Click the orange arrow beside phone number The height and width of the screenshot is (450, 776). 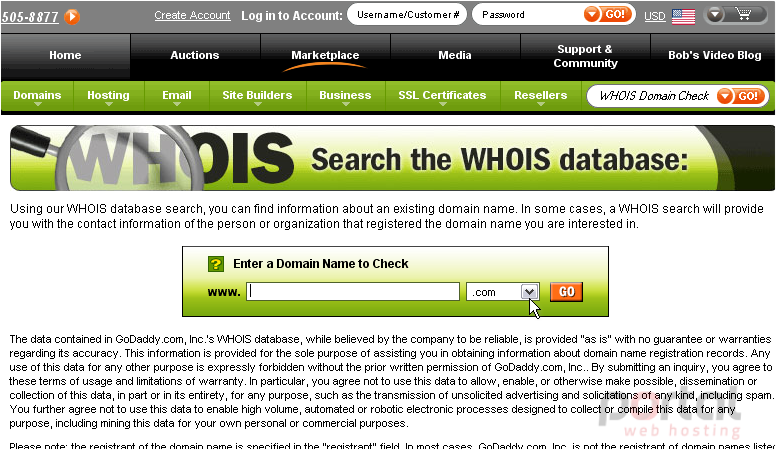[x=72, y=16]
